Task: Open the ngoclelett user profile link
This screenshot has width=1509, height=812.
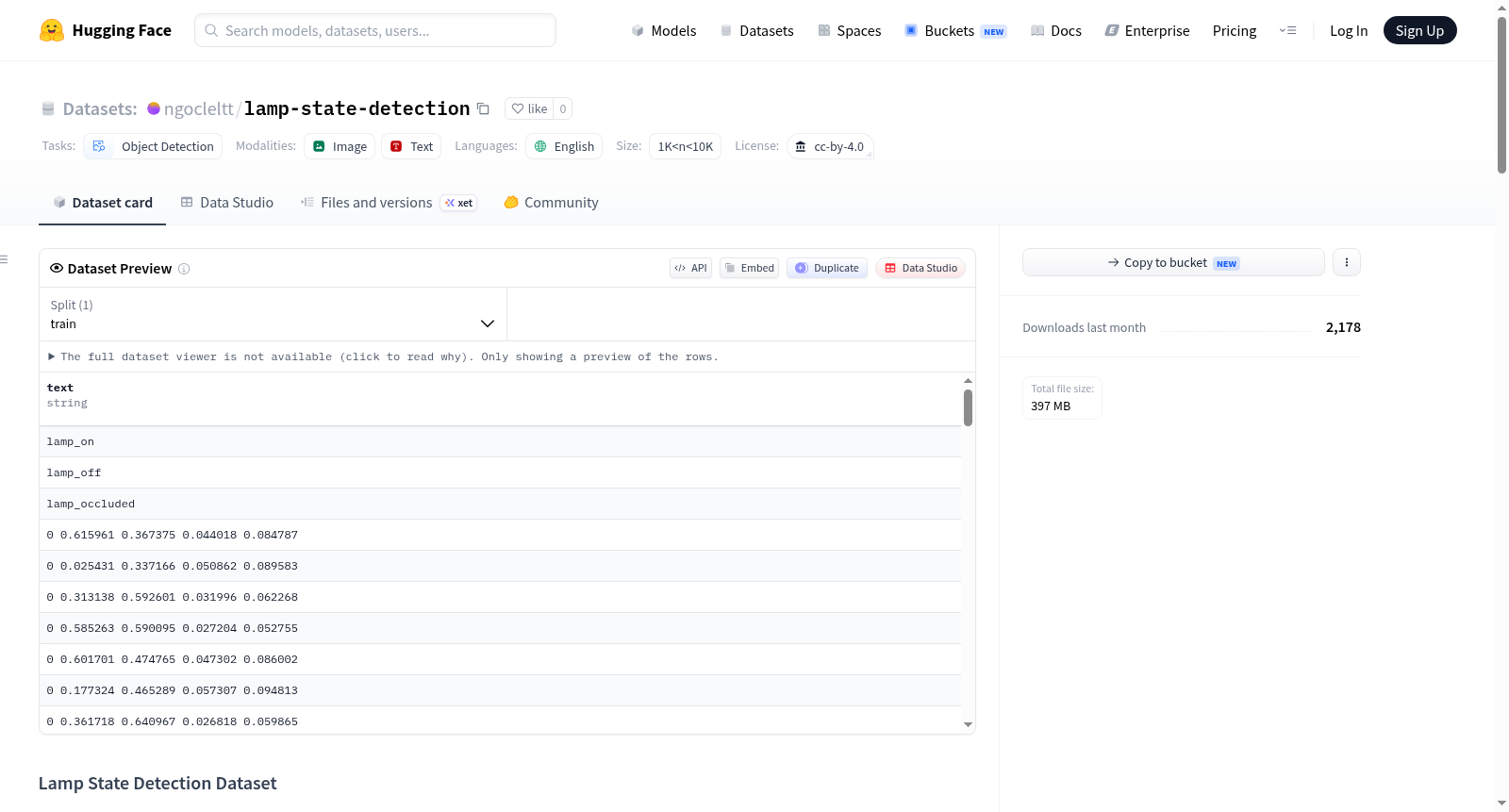Action: [198, 108]
